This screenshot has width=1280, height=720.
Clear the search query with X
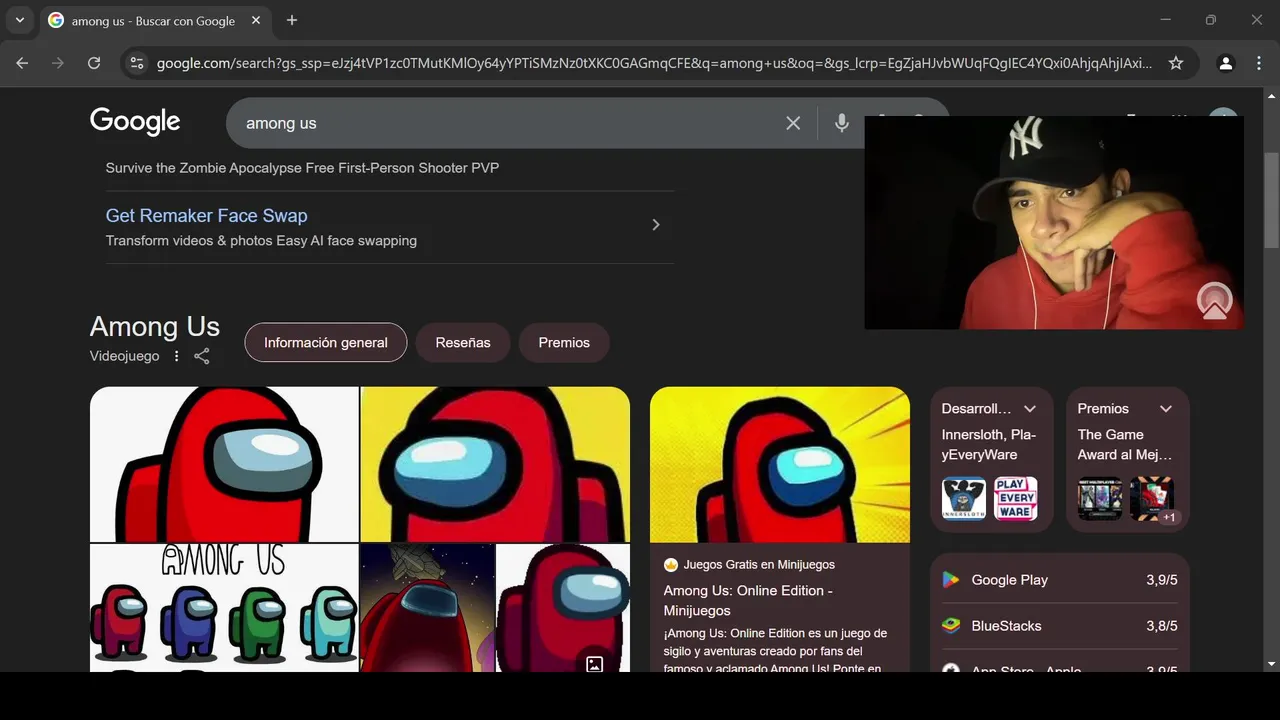tap(793, 123)
